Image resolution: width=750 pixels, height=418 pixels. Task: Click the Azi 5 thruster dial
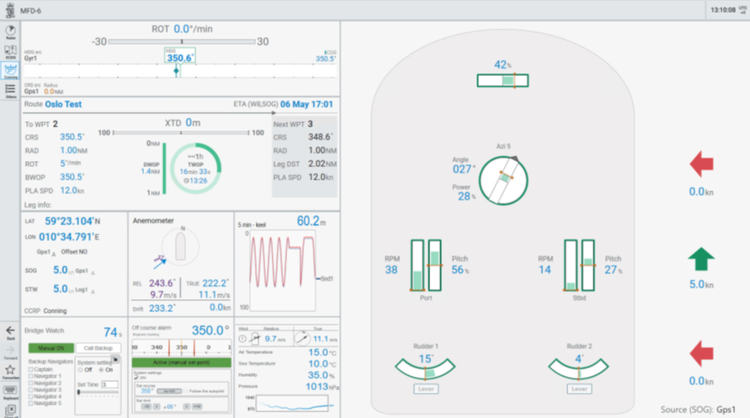pos(503,180)
